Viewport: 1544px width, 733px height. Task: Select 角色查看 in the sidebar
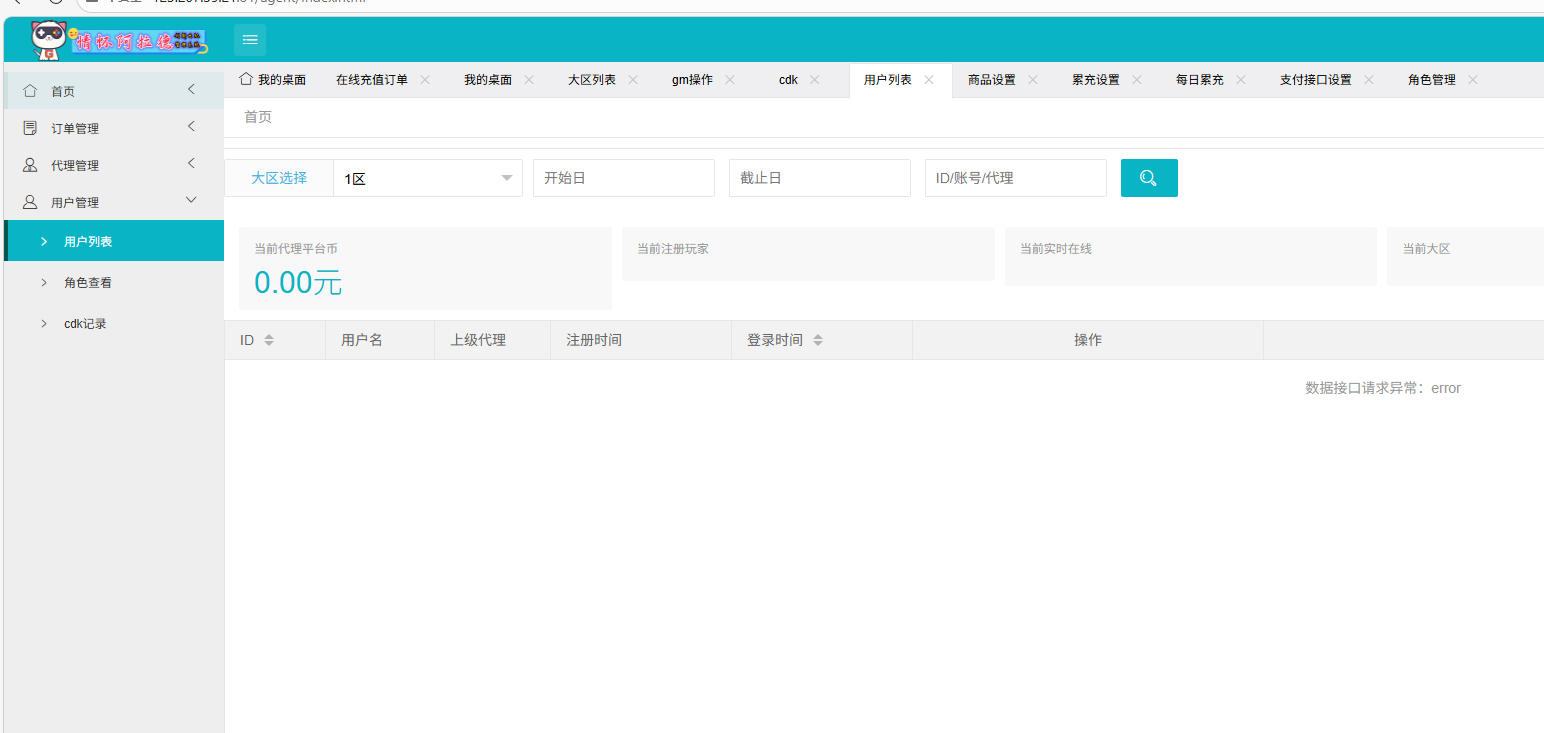pos(90,282)
